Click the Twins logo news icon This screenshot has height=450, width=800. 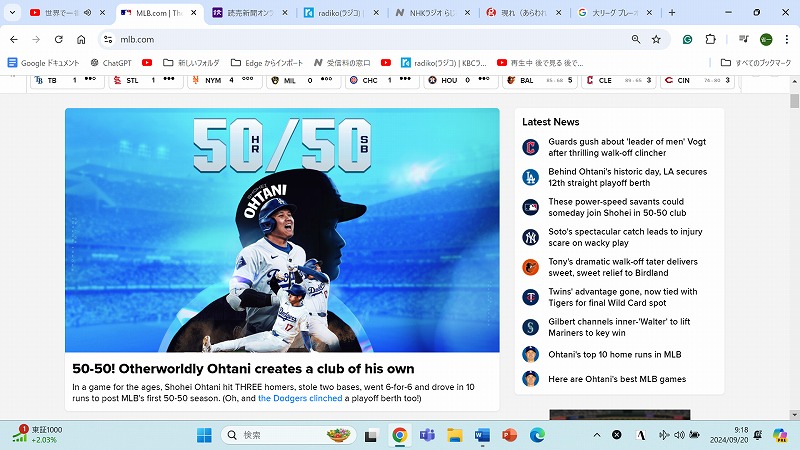(x=531, y=297)
